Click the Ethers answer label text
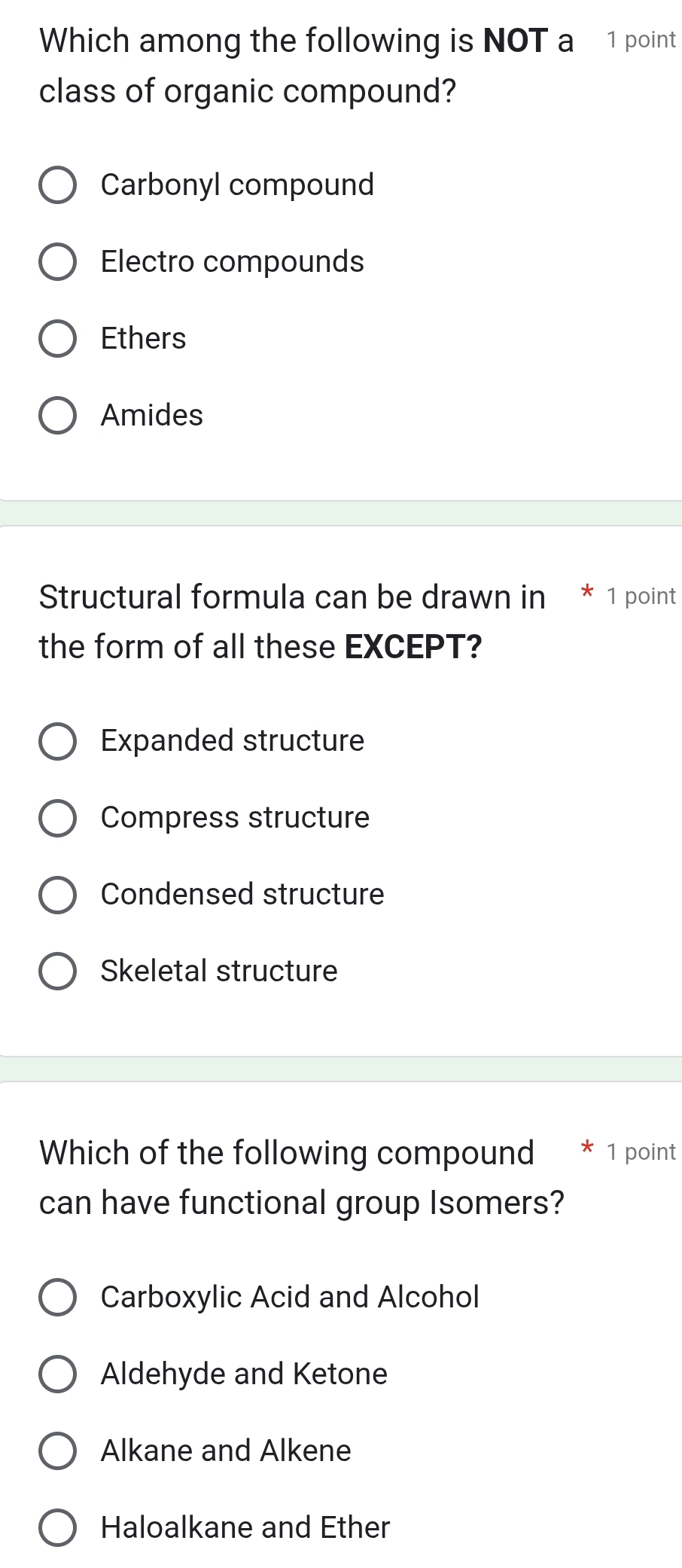 pyautogui.click(x=143, y=338)
